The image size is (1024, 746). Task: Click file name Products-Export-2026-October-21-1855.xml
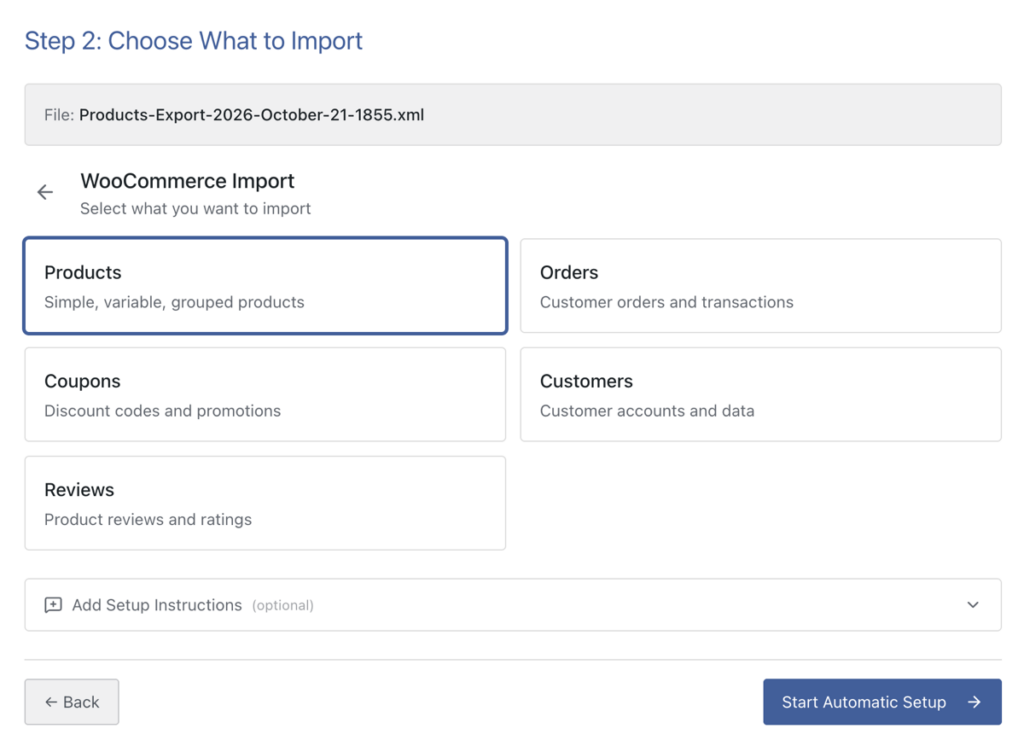(251, 115)
